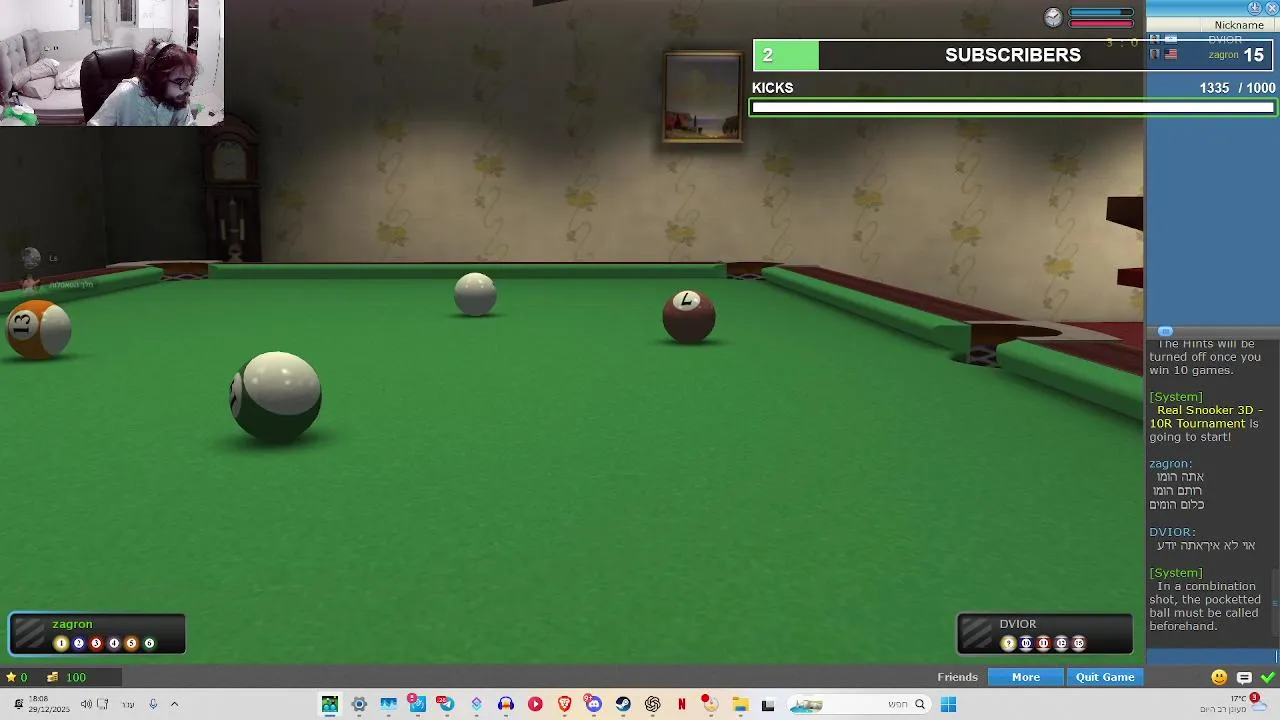
Task: Click the white cue ball on the table
Action: point(475,294)
